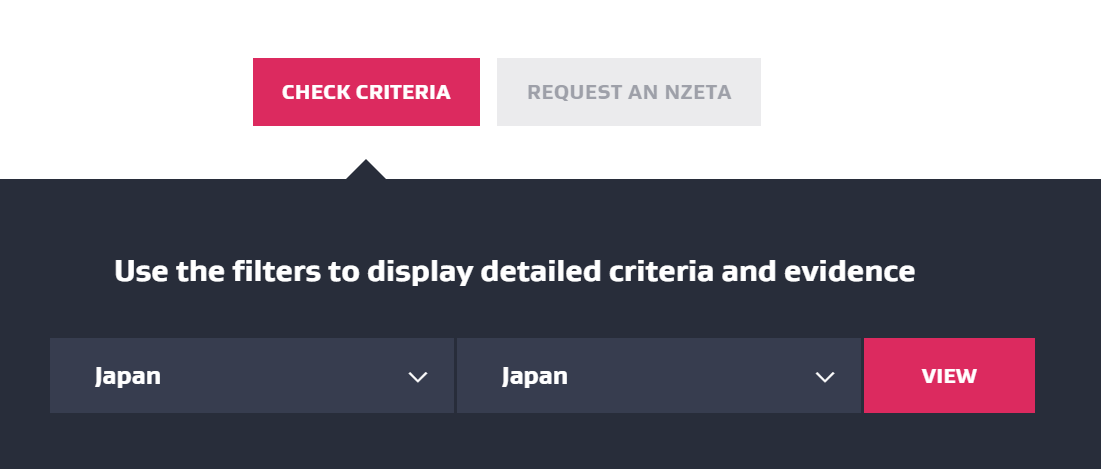
Task: Open the first Japan dropdown
Action: point(251,376)
